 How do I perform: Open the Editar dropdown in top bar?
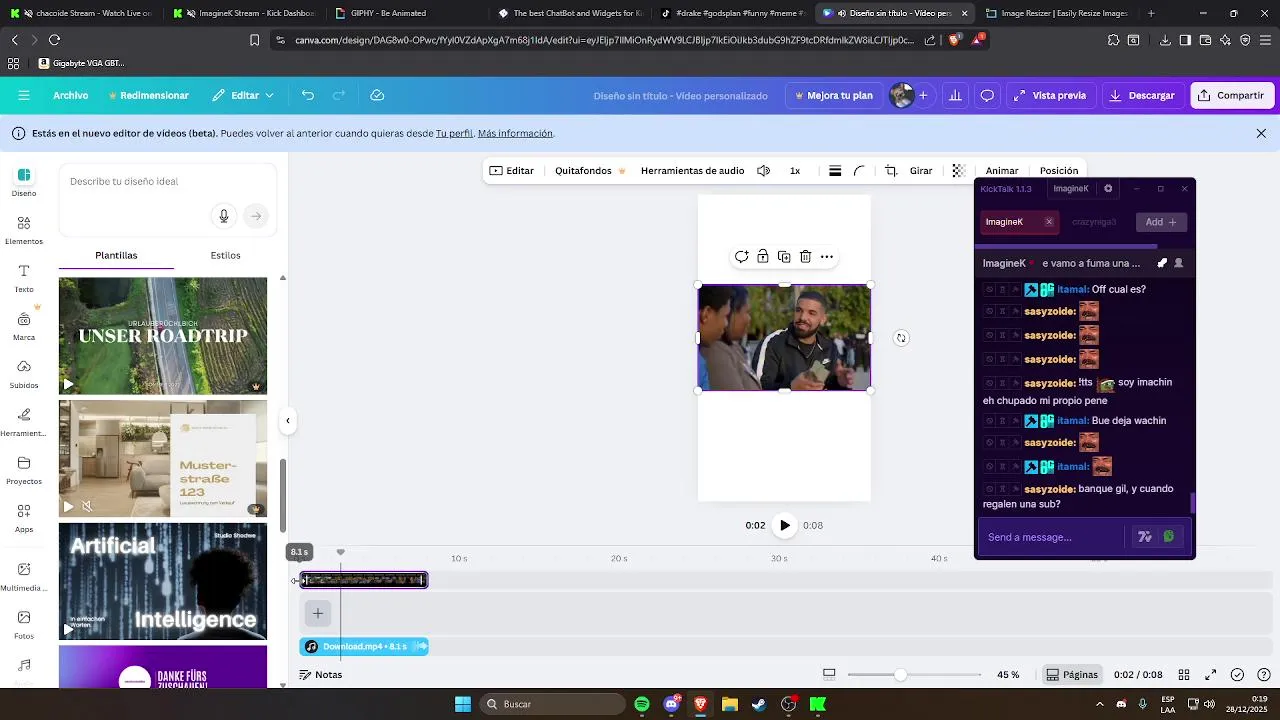point(243,95)
